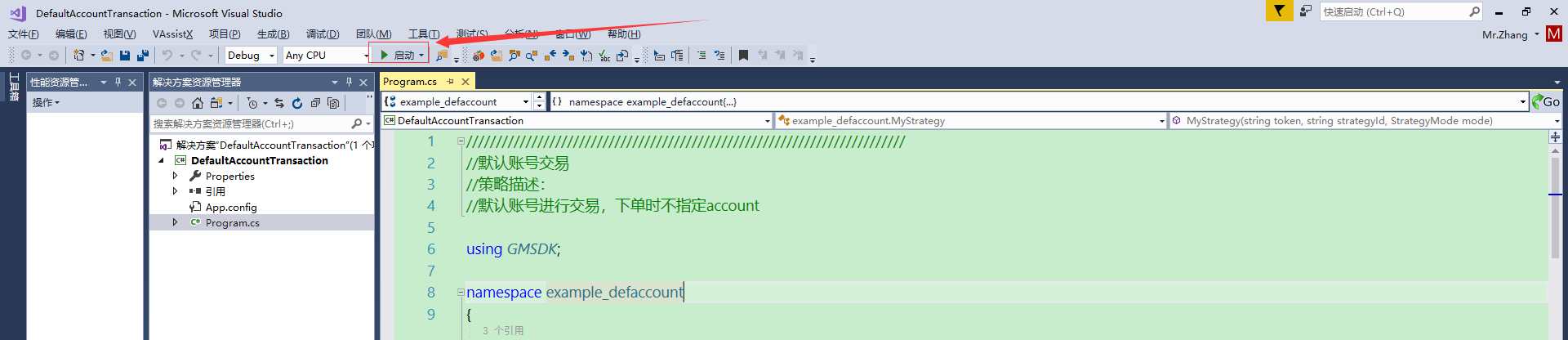Collapse code outline at line 1
1568x340 pixels.
[x=461, y=141]
